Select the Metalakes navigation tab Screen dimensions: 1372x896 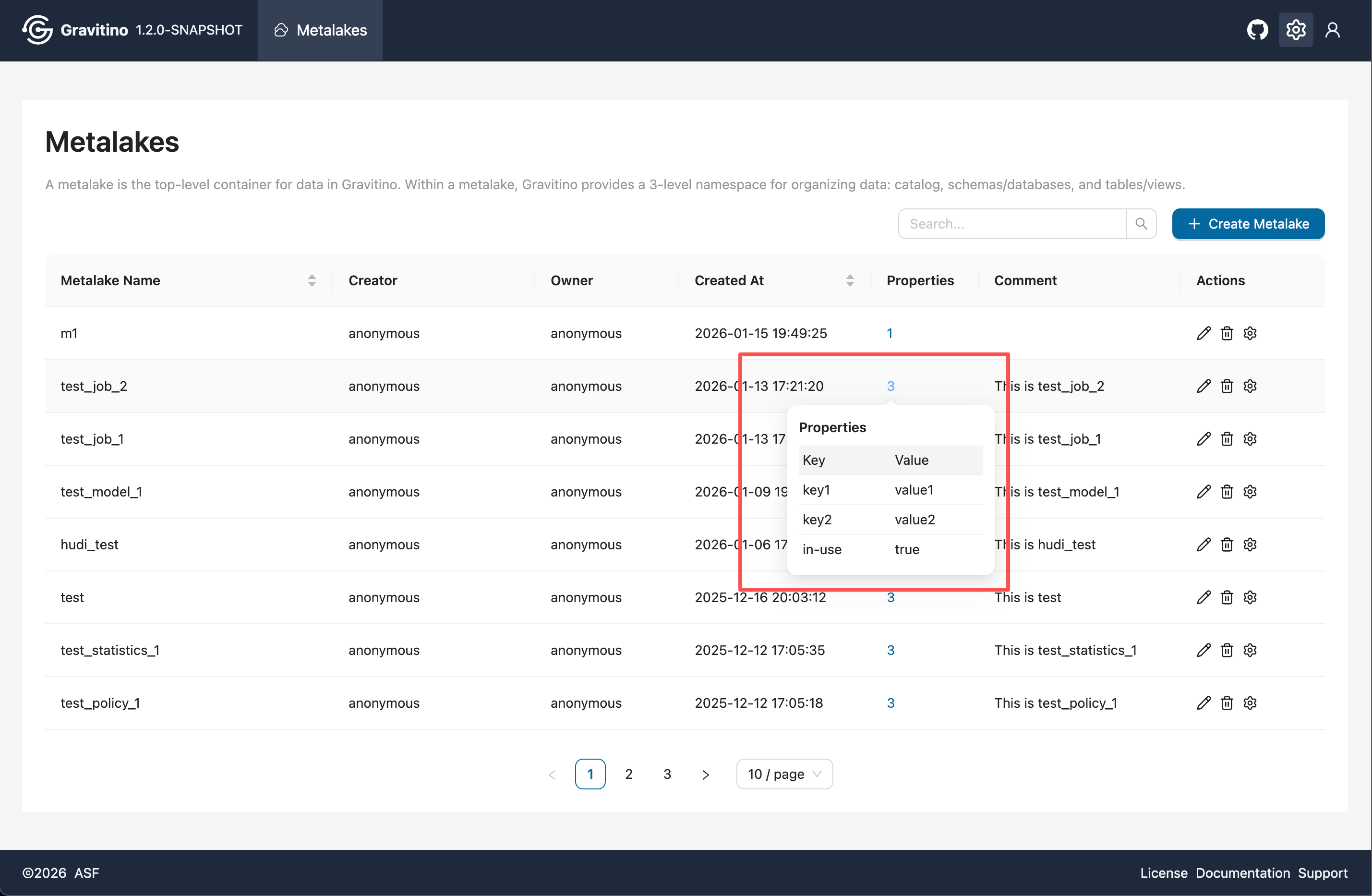point(320,30)
